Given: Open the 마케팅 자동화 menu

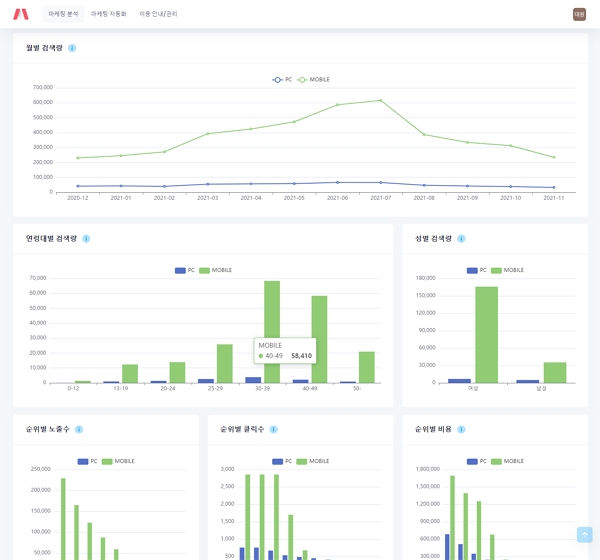Looking at the screenshot, I should 108,14.
